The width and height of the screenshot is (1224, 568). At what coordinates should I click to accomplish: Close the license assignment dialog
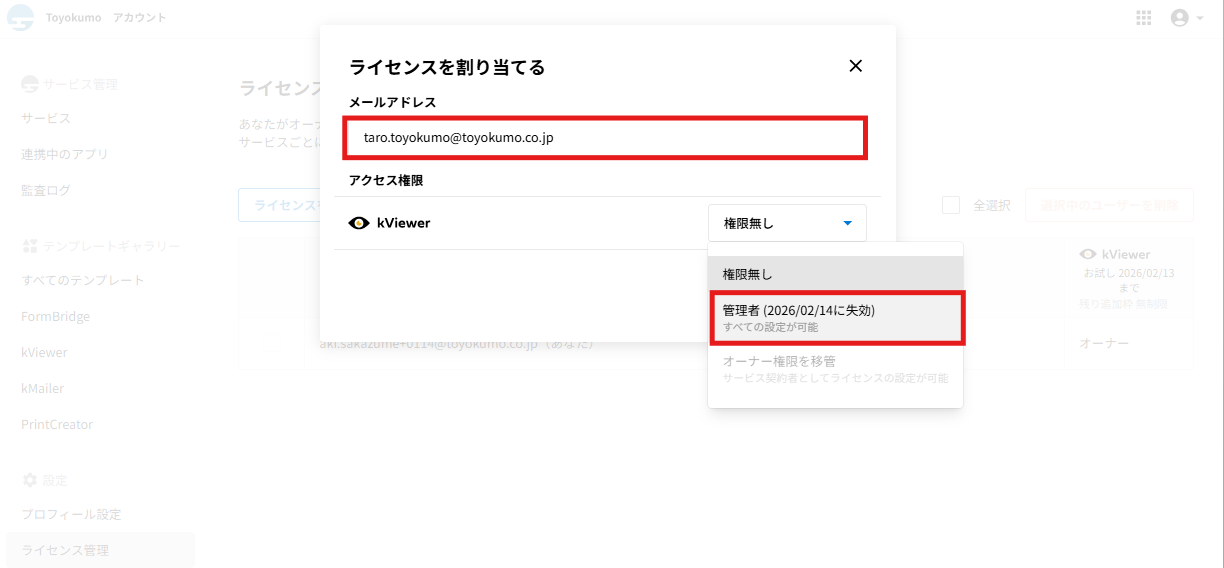pyautogui.click(x=855, y=66)
